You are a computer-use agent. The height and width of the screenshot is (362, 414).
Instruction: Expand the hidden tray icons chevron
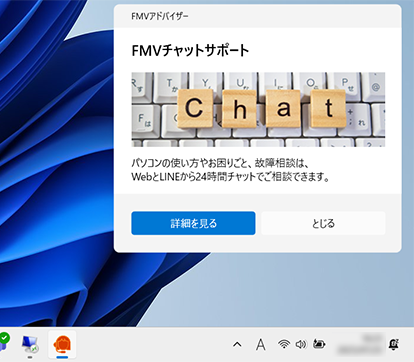click(237, 344)
